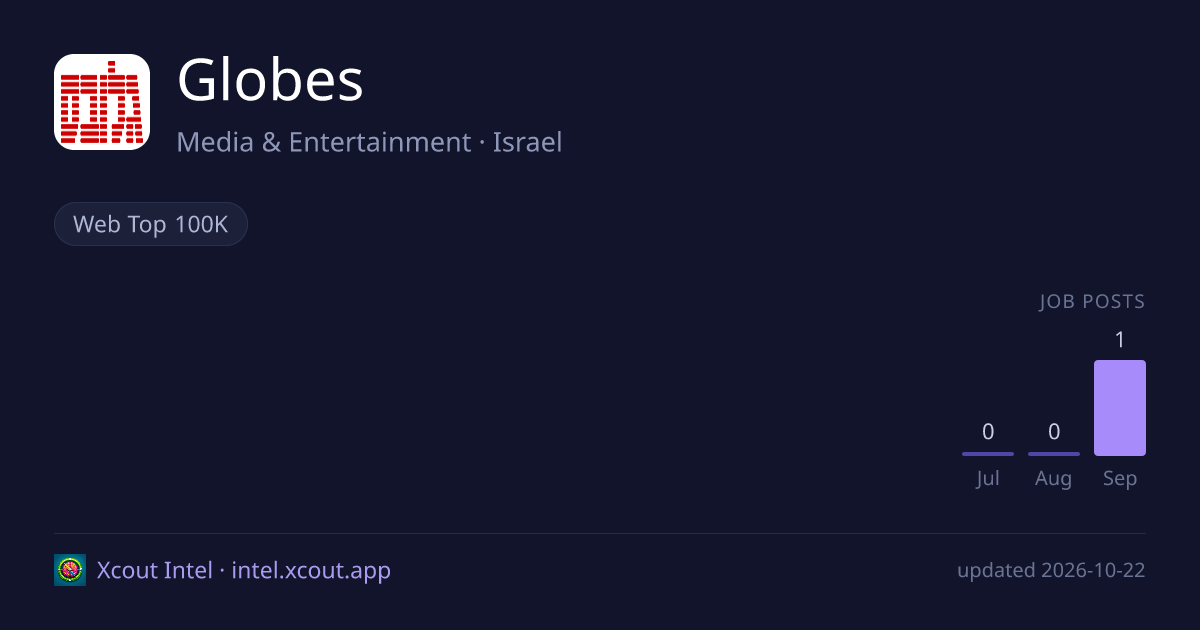Click the flat Jul bar marker
This screenshot has width=1200, height=630.
(988, 454)
